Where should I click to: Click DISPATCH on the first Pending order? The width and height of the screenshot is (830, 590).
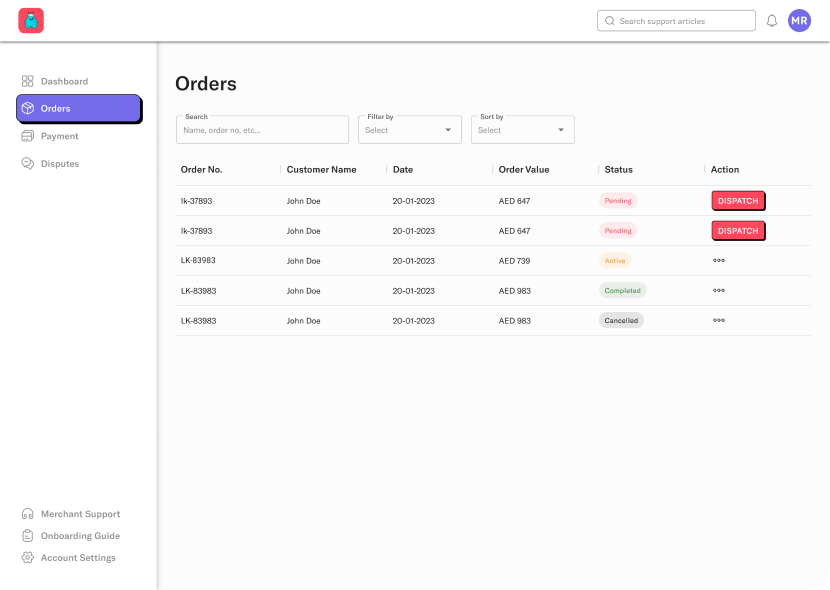tap(738, 200)
